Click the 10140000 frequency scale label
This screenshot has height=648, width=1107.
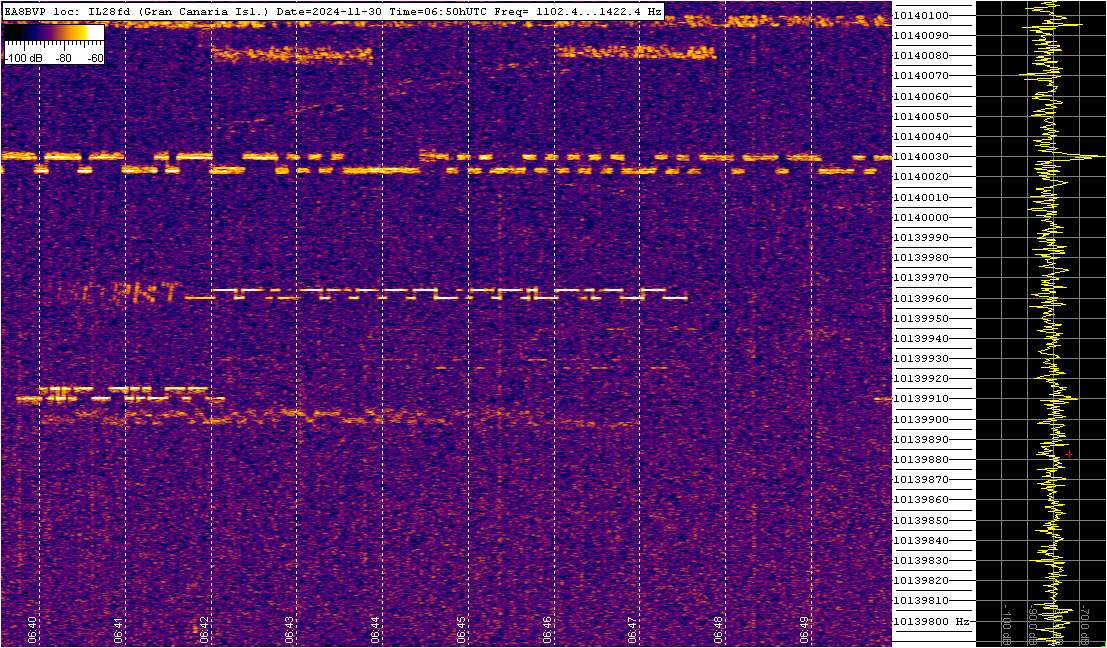point(921,217)
